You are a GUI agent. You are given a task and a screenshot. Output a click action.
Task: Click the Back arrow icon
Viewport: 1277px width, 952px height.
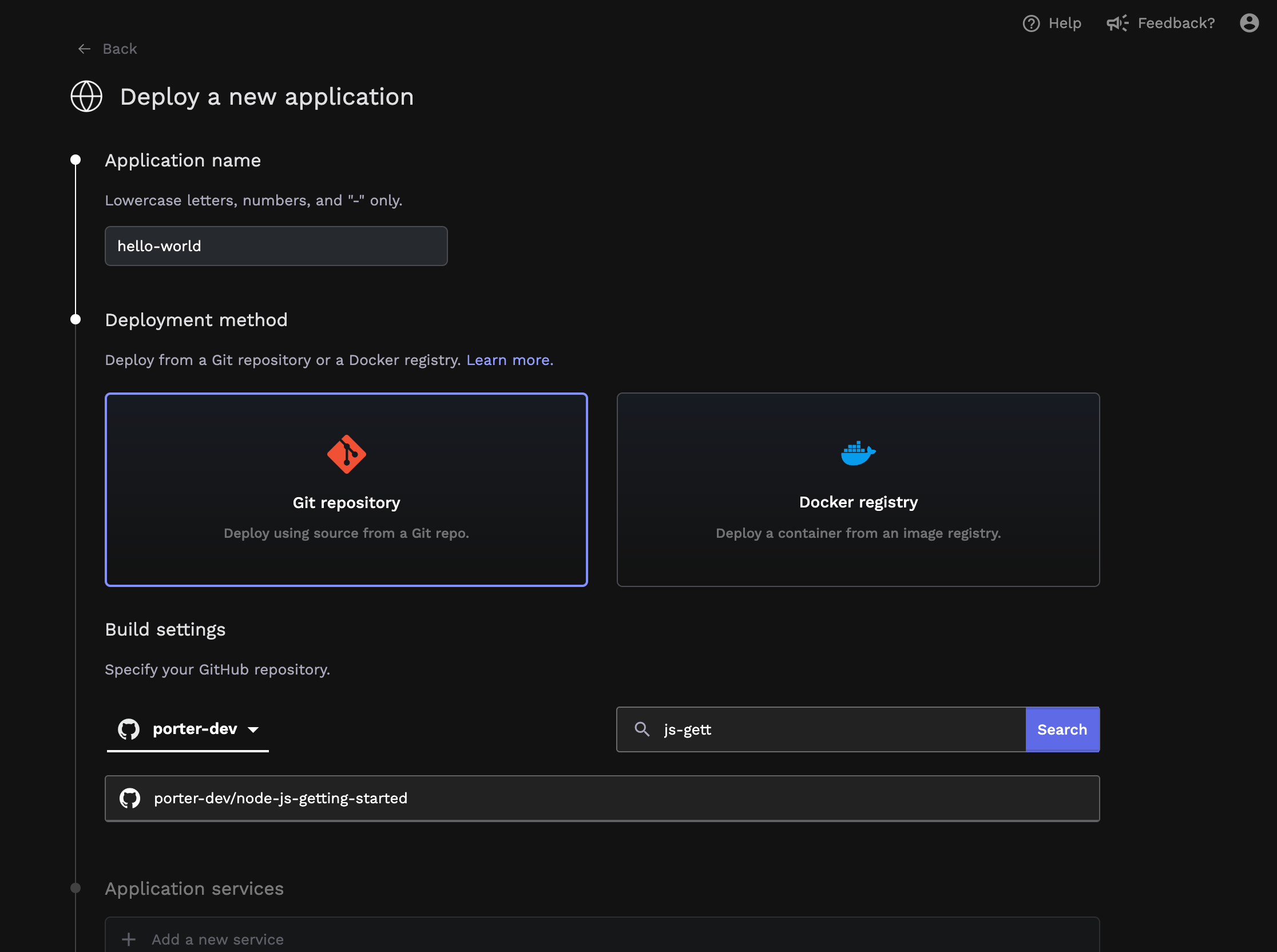click(x=84, y=49)
